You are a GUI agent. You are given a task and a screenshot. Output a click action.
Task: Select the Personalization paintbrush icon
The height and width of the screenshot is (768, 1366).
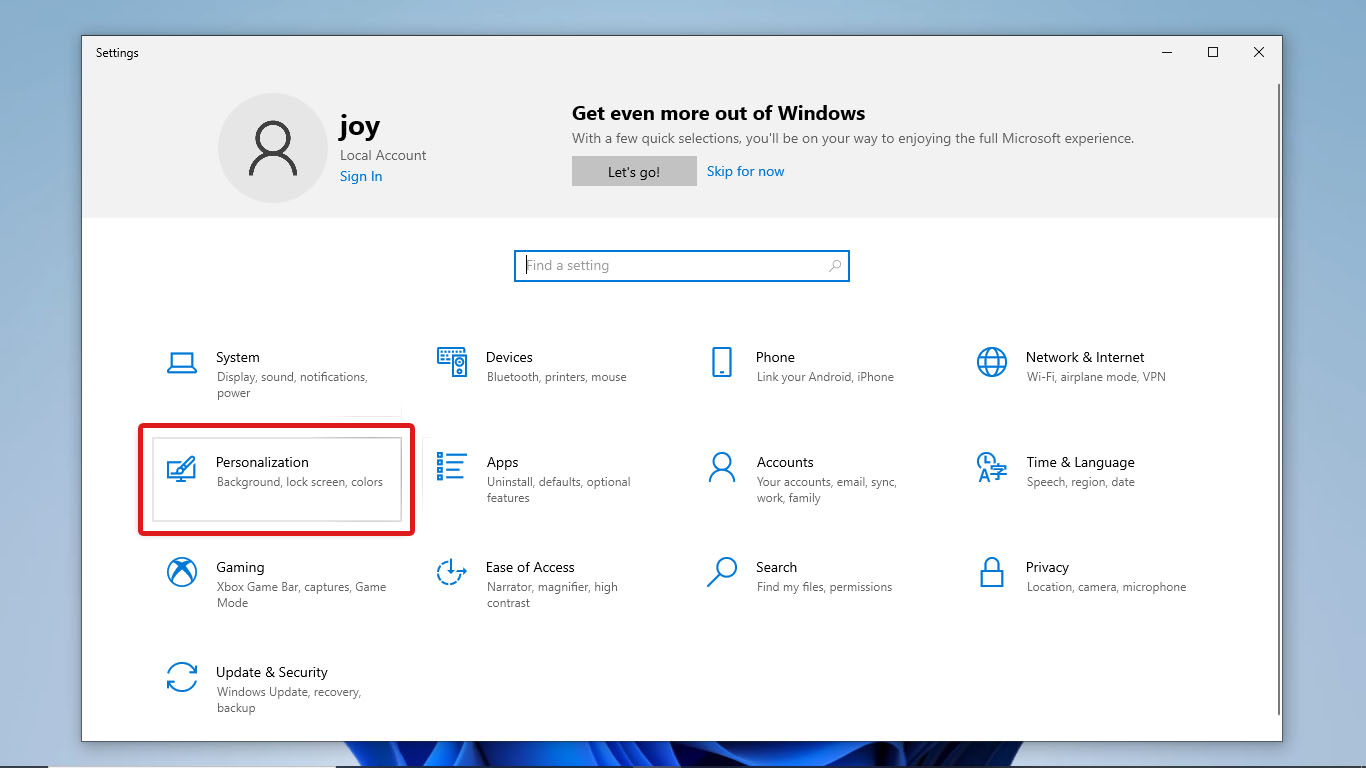(181, 467)
